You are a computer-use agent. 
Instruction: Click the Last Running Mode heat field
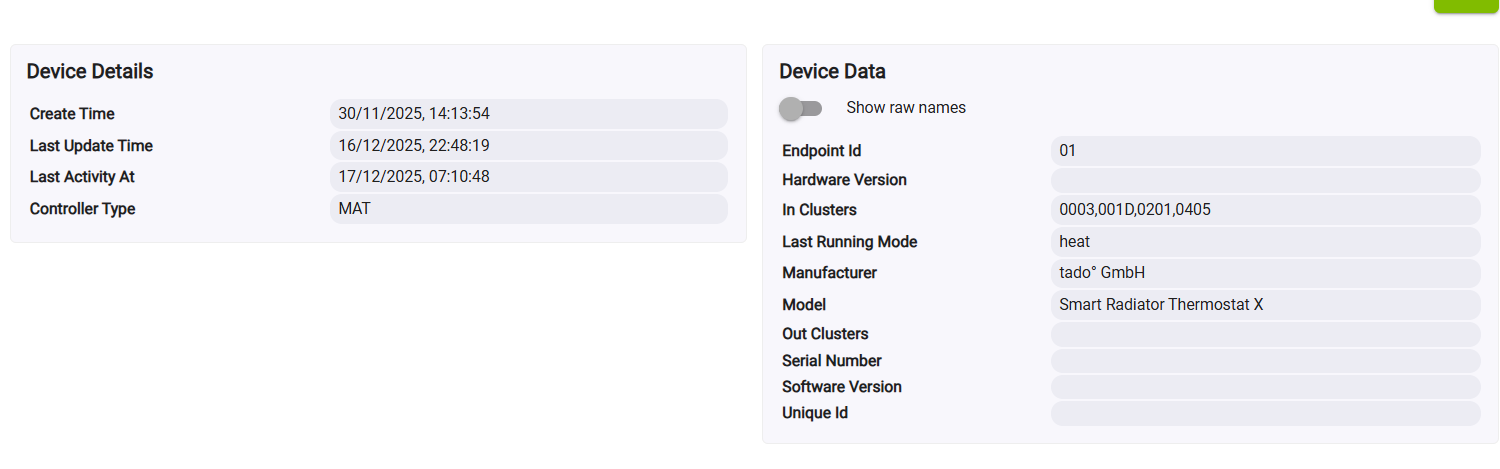[x=1264, y=242]
